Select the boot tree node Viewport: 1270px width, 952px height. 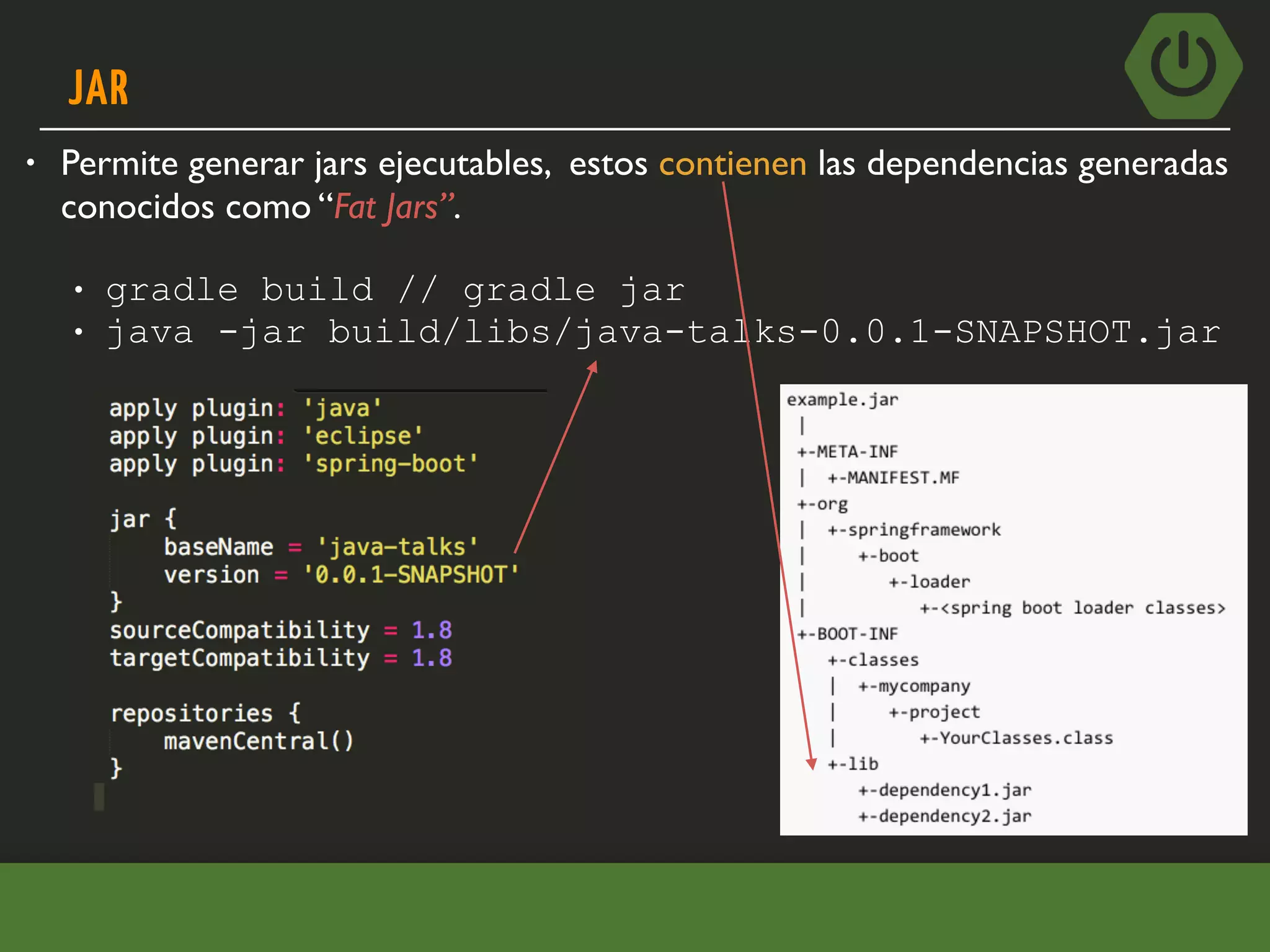889,556
